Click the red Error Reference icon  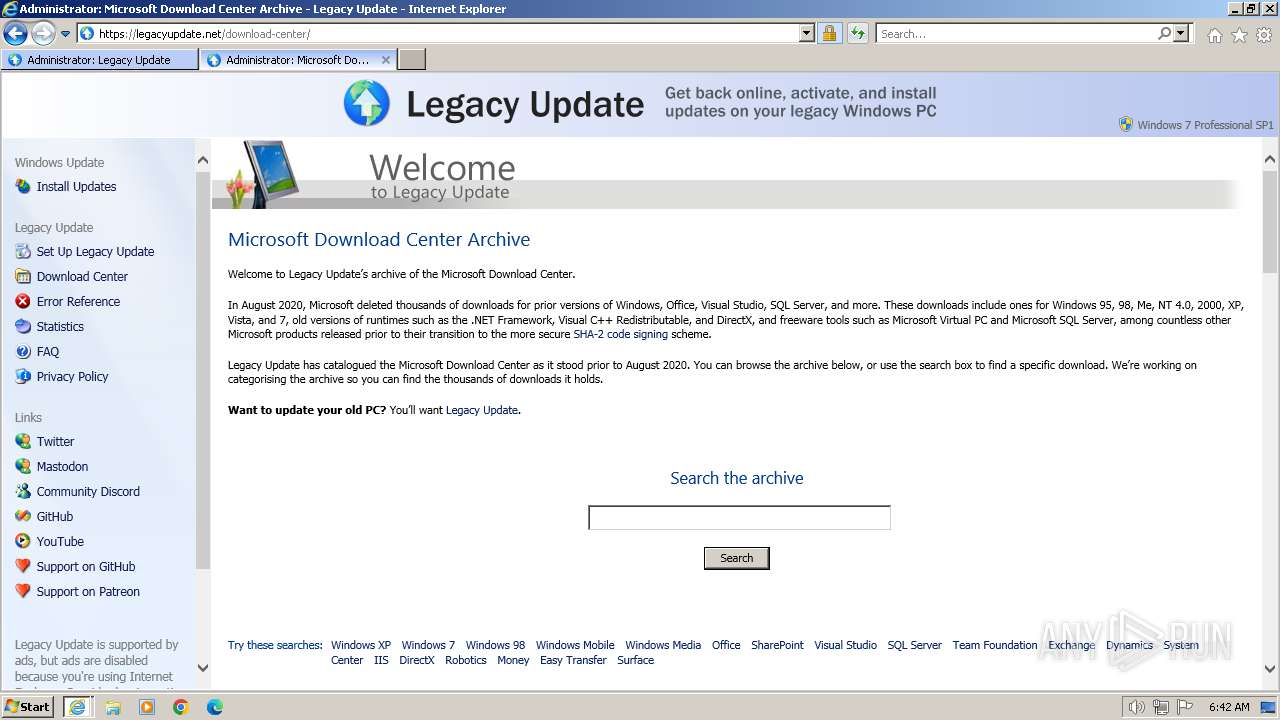pos(23,301)
